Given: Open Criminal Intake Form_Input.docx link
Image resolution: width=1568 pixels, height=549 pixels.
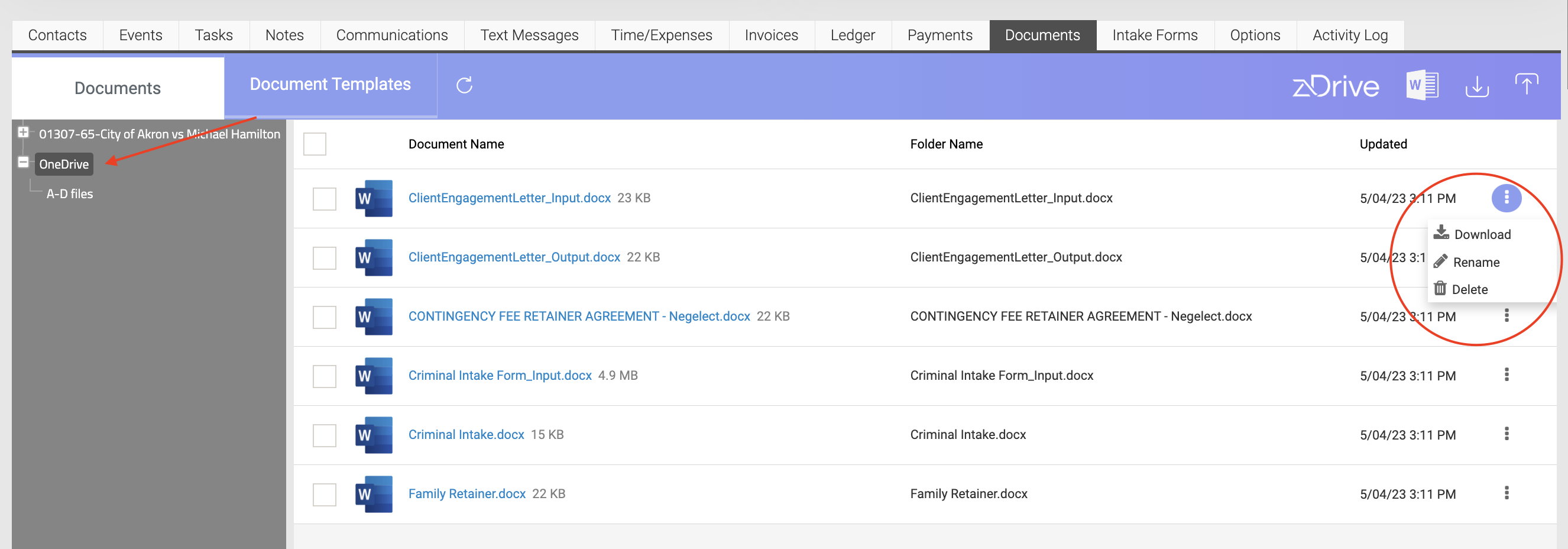Looking at the screenshot, I should 500,375.
